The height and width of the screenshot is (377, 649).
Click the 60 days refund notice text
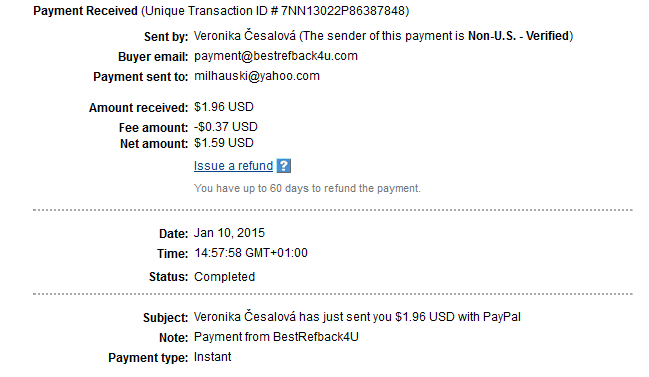pos(307,188)
